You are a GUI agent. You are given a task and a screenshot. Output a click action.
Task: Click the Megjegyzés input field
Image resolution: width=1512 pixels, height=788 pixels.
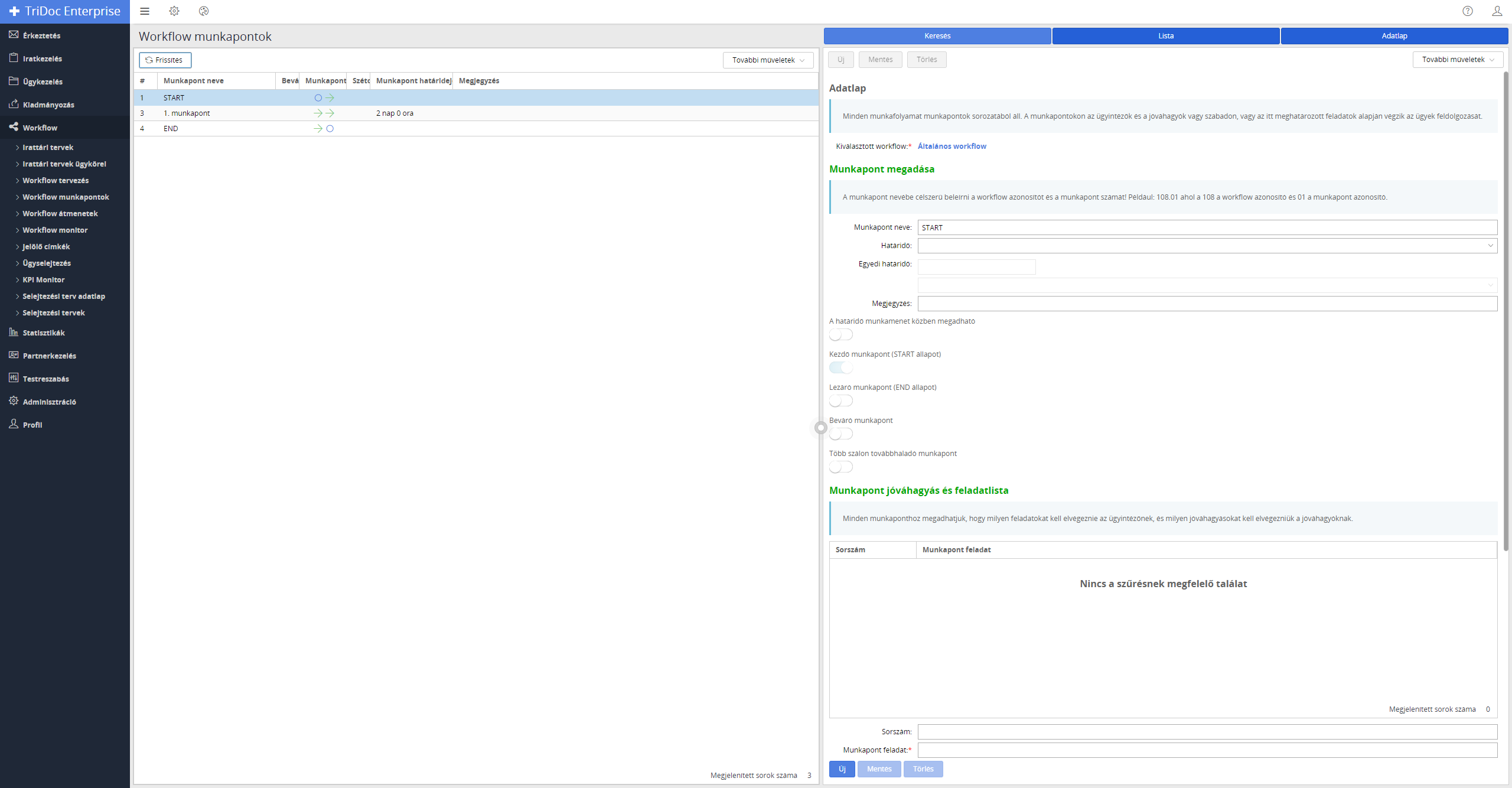coord(1207,304)
